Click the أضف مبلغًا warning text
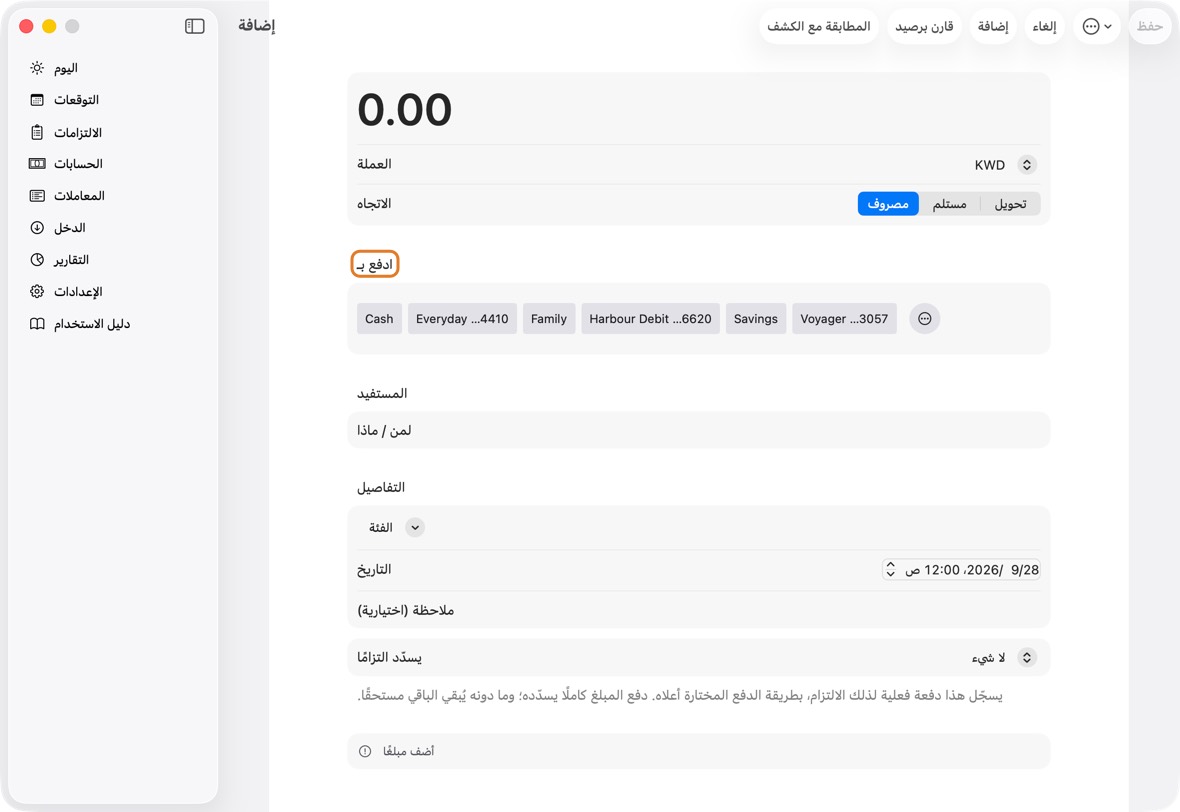The width and height of the screenshot is (1180, 812). [x=409, y=751]
